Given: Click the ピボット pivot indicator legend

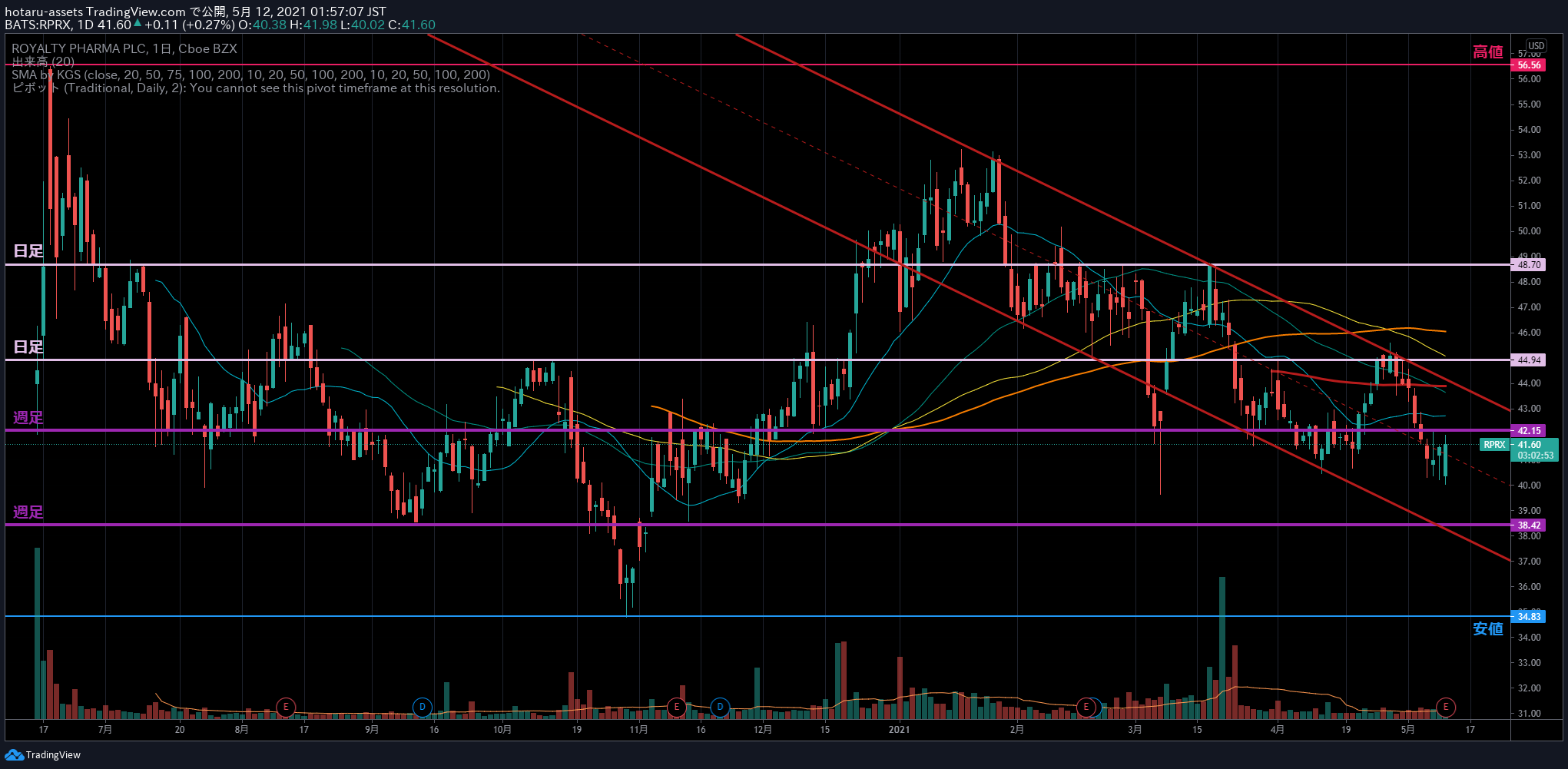Looking at the screenshot, I should pos(256,88).
